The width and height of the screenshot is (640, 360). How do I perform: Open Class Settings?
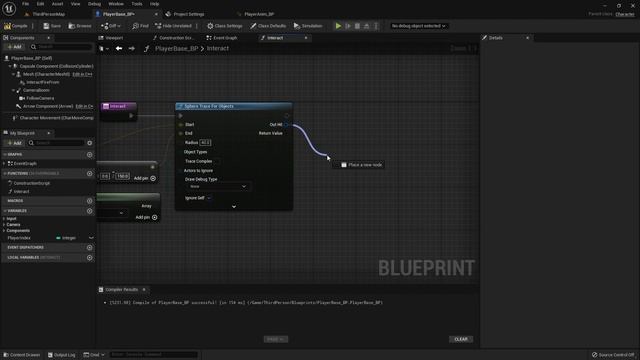coord(224,26)
